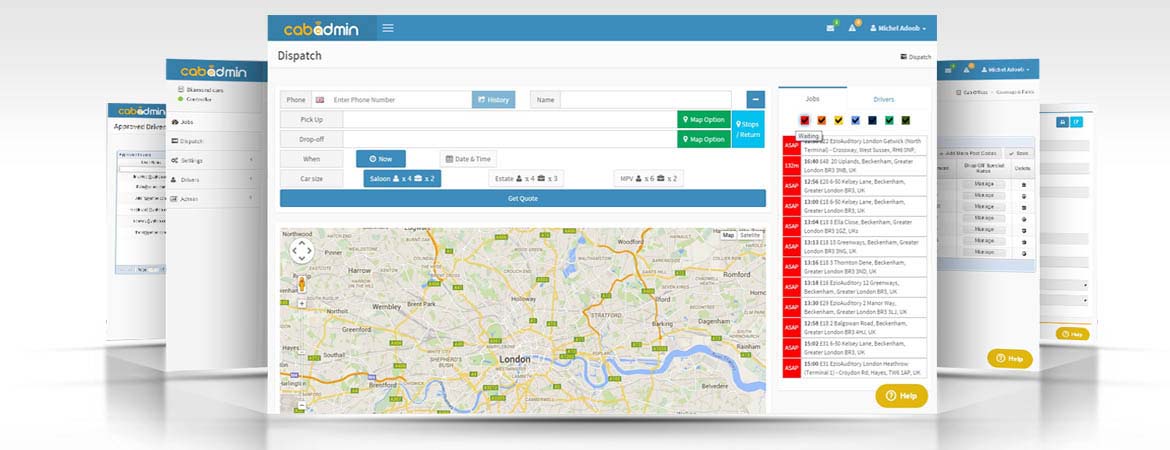Click the map pan control circle
This screenshot has height=450, width=1170.
tap(303, 251)
